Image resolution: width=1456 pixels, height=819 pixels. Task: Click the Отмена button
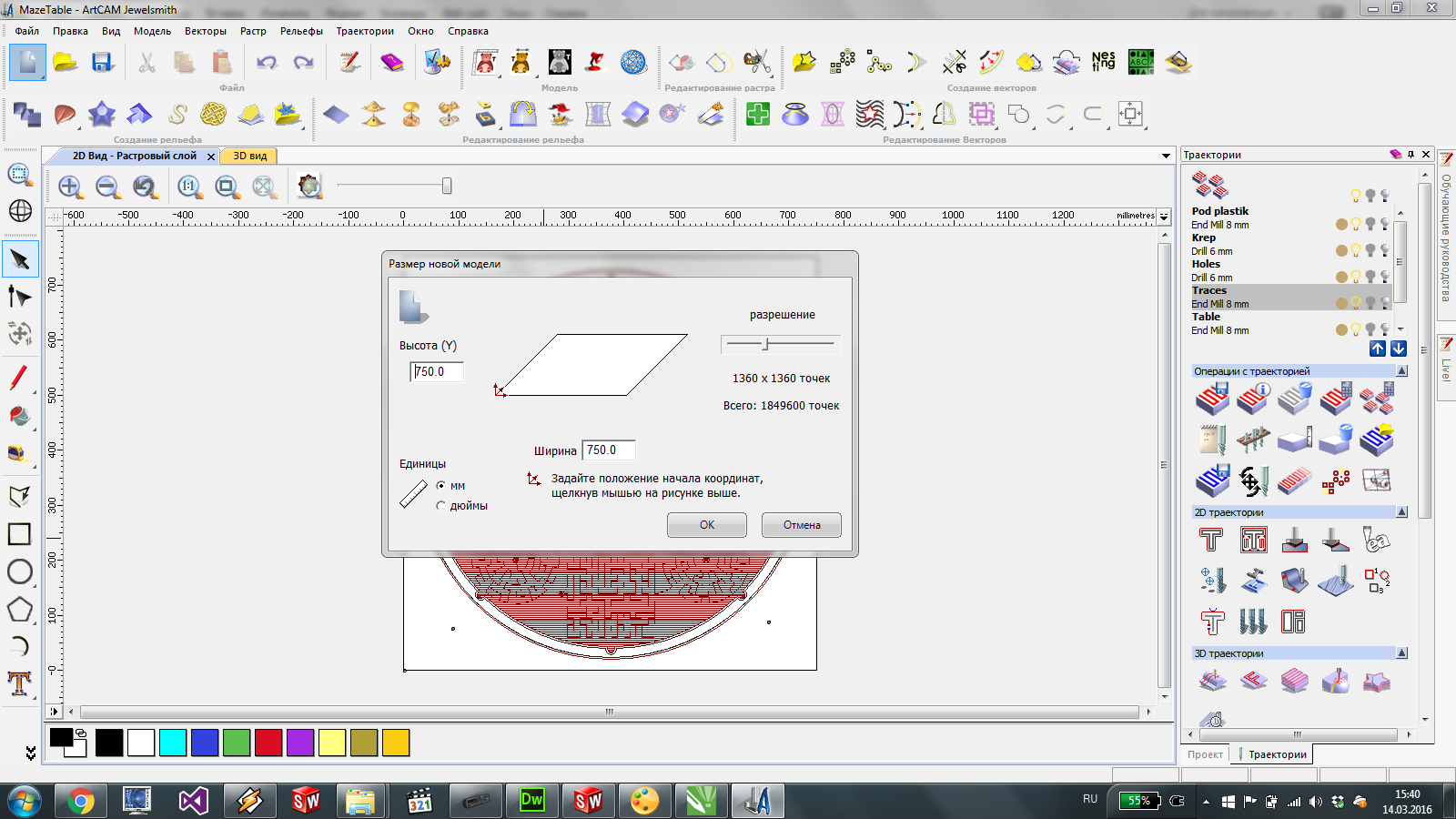(x=802, y=525)
